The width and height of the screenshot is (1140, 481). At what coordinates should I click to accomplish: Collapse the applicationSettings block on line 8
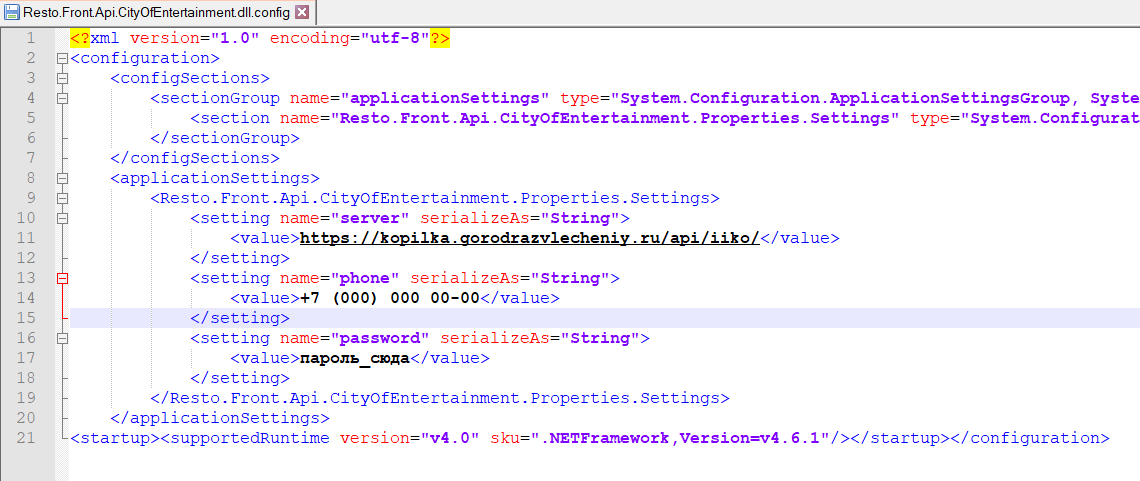click(x=62, y=178)
